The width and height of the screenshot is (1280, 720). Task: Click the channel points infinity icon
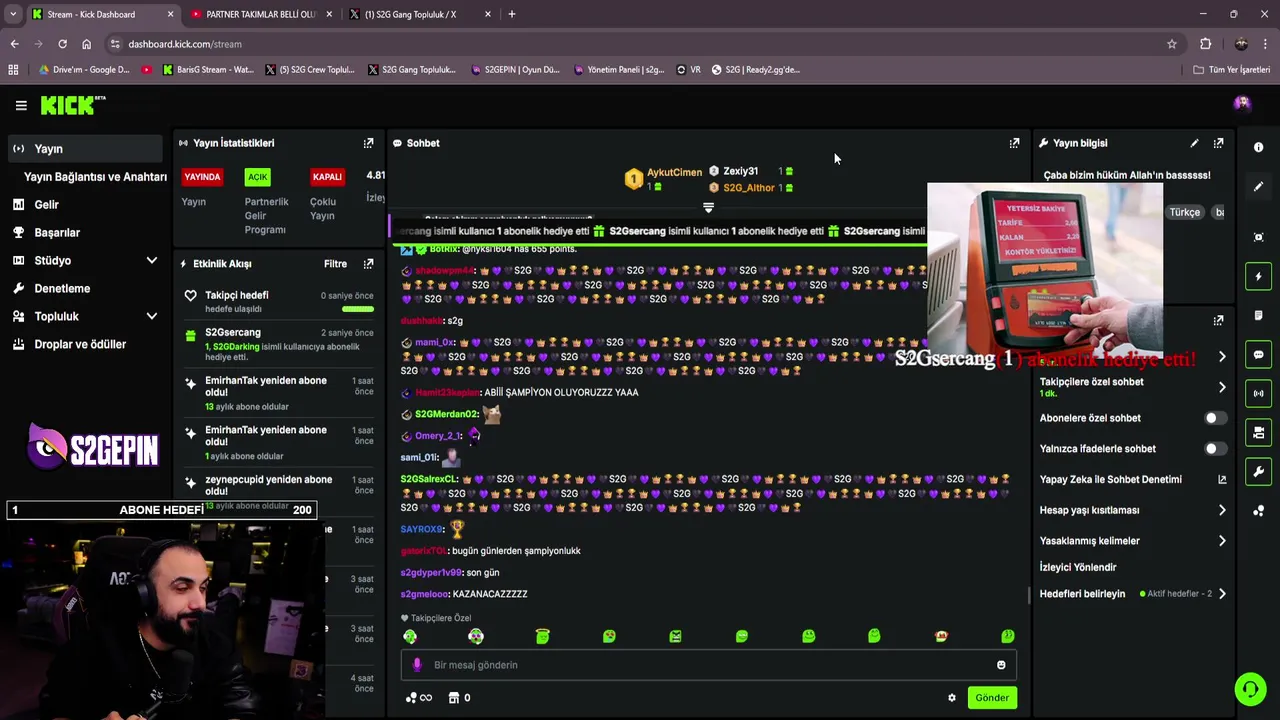[x=419, y=698]
